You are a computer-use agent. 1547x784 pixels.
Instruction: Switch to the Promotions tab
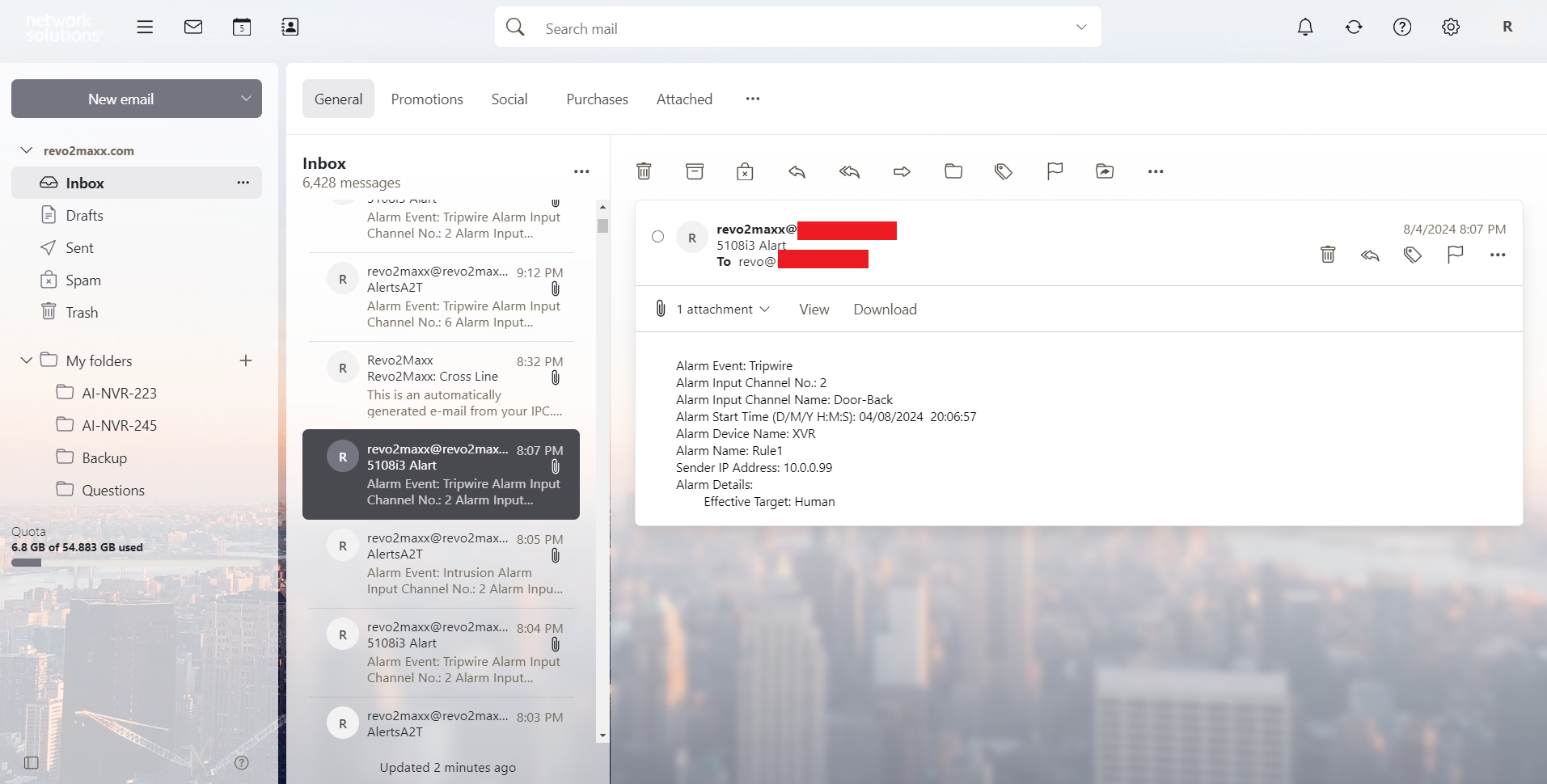coord(427,99)
